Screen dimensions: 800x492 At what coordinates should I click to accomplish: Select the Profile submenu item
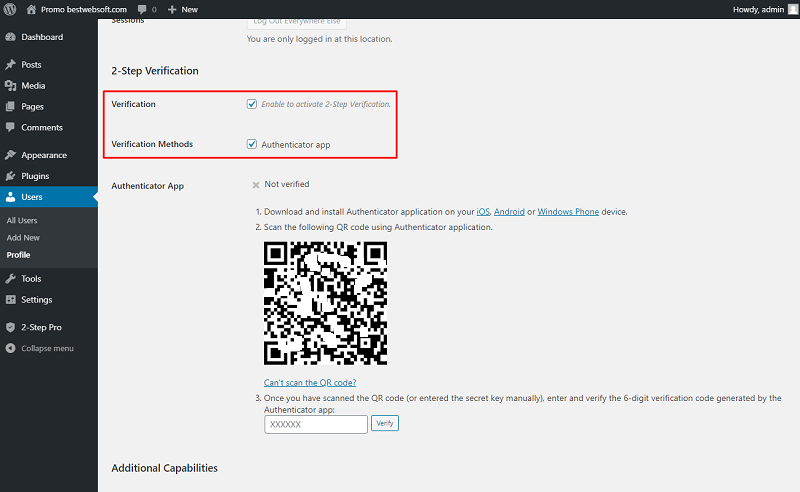click(18, 255)
